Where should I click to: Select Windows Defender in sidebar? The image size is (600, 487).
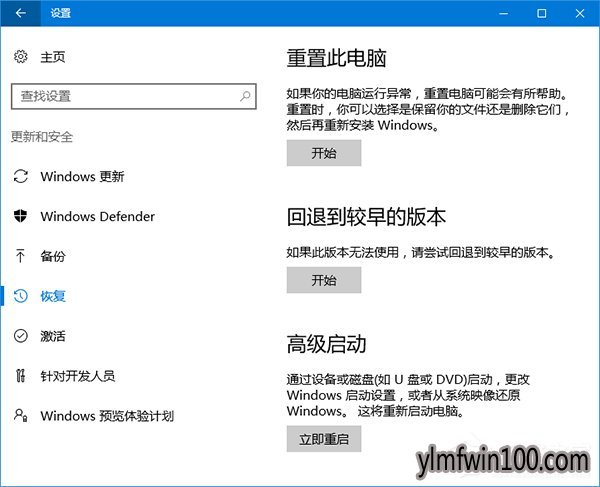[x=98, y=216]
